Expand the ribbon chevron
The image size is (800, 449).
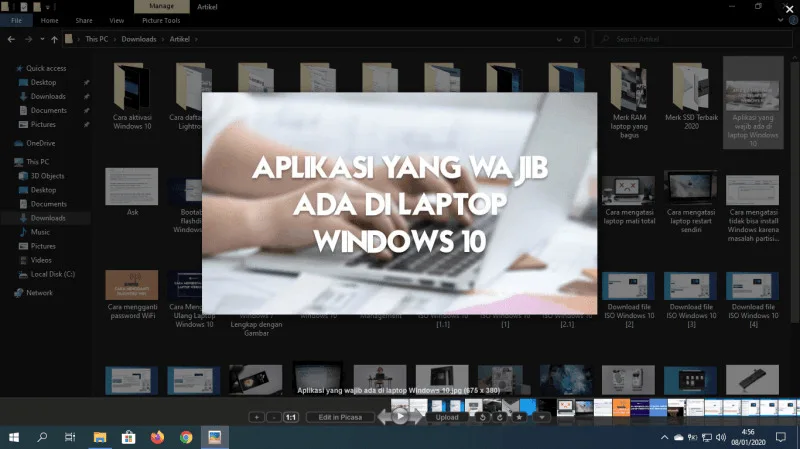pos(780,20)
